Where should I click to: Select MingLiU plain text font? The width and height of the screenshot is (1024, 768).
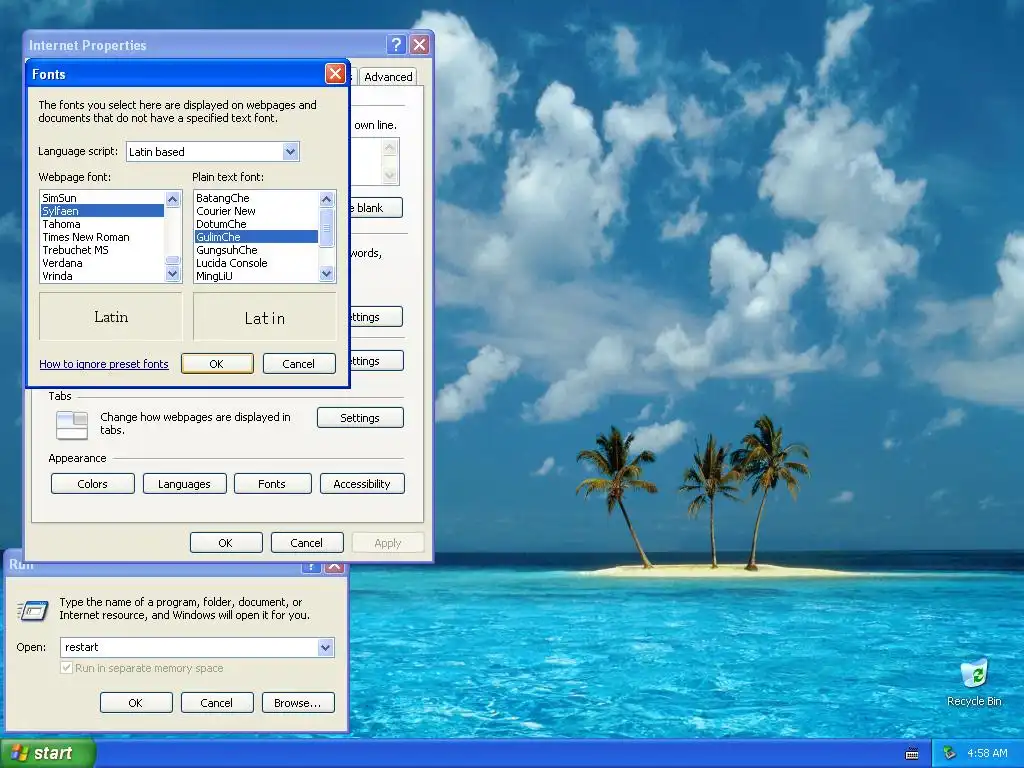(x=256, y=276)
